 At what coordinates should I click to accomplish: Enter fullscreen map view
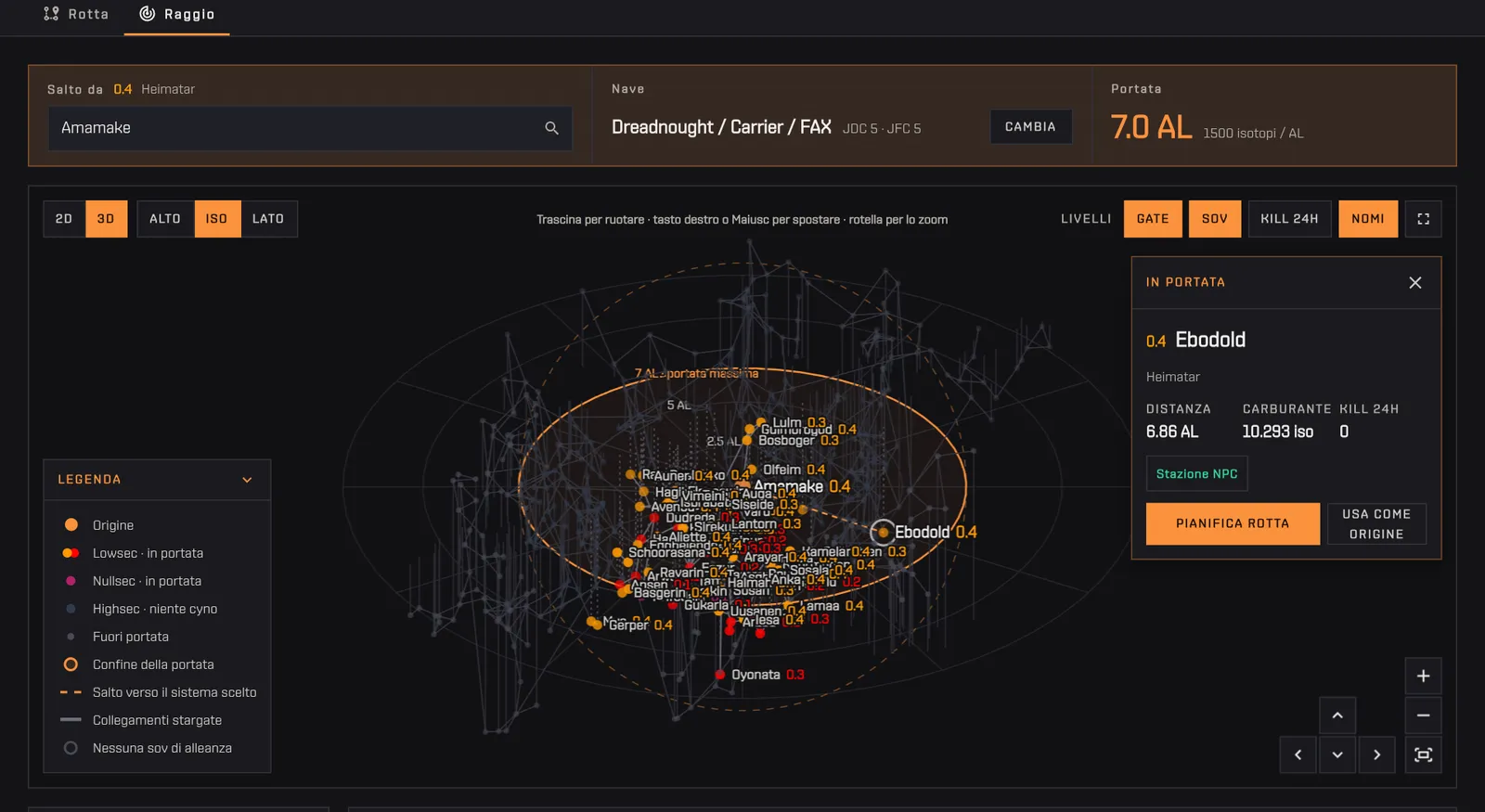pyautogui.click(x=1423, y=219)
